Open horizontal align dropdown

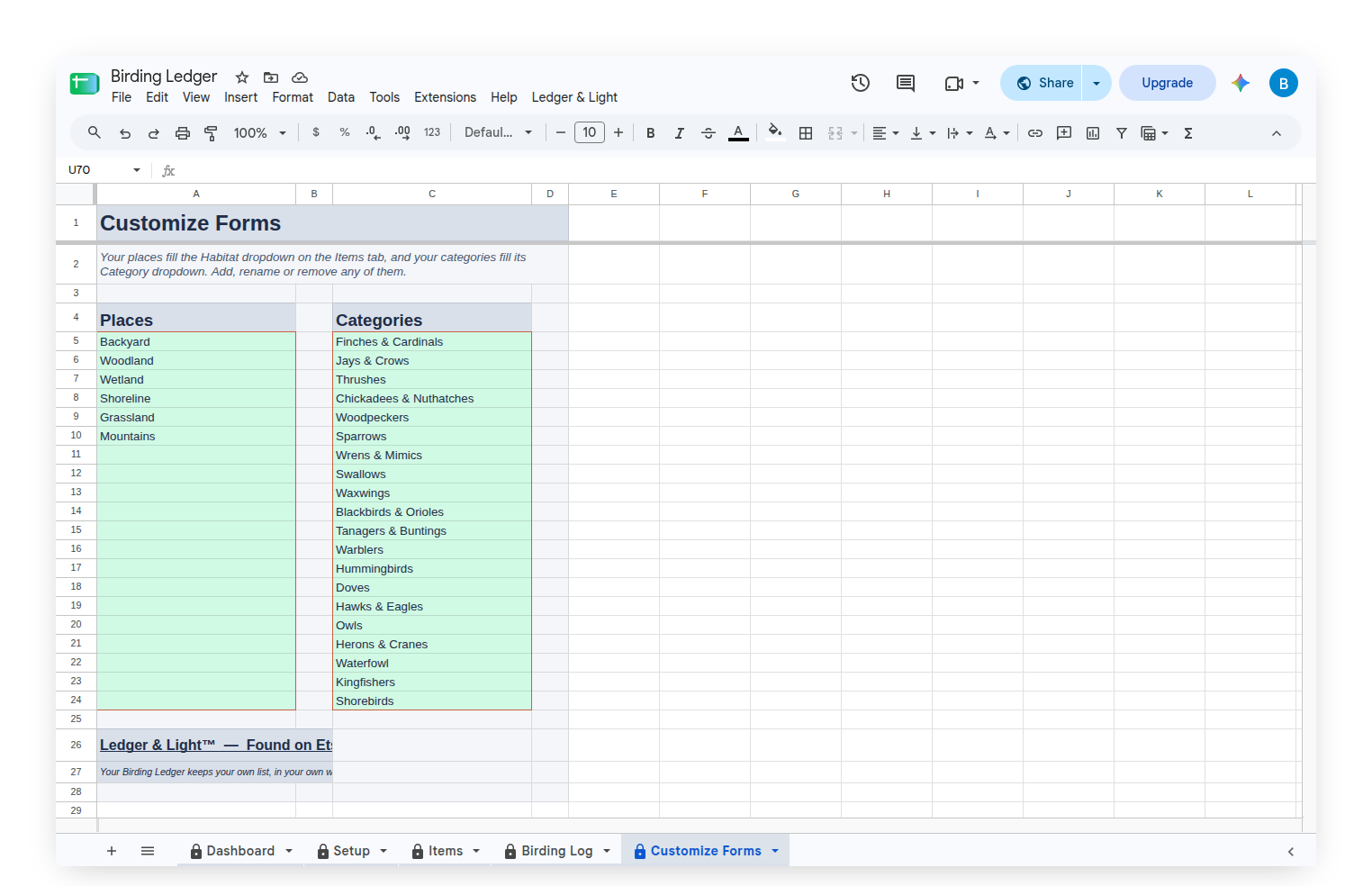click(x=886, y=133)
